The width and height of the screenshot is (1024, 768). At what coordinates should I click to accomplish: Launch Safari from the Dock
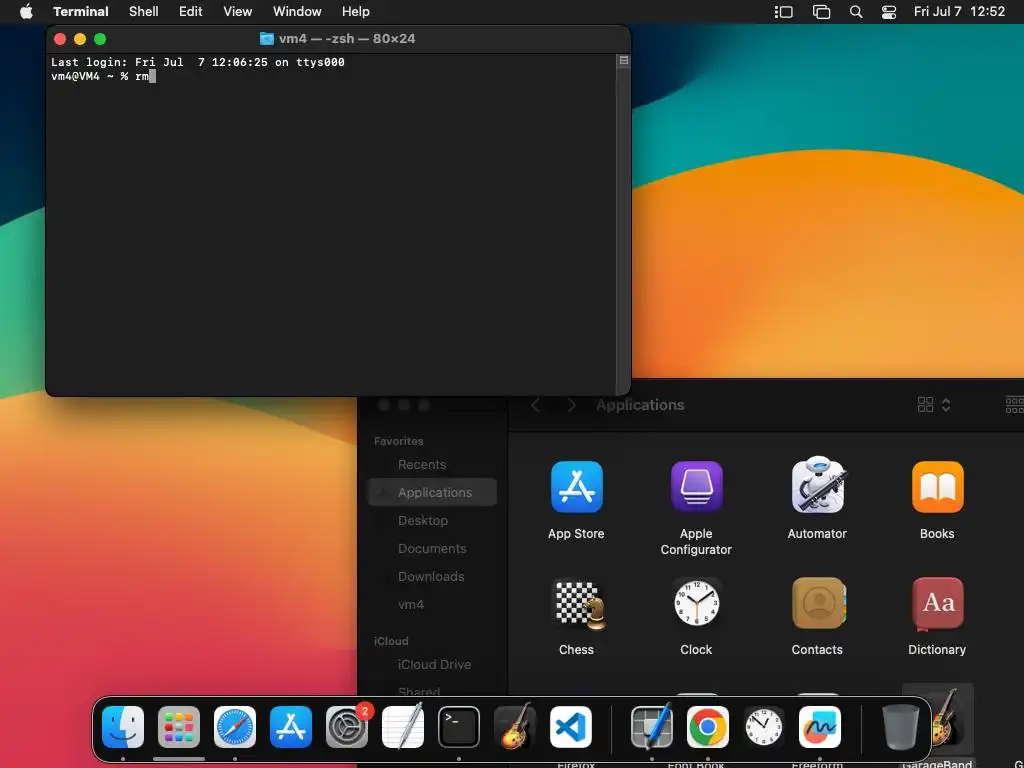[x=235, y=727]
